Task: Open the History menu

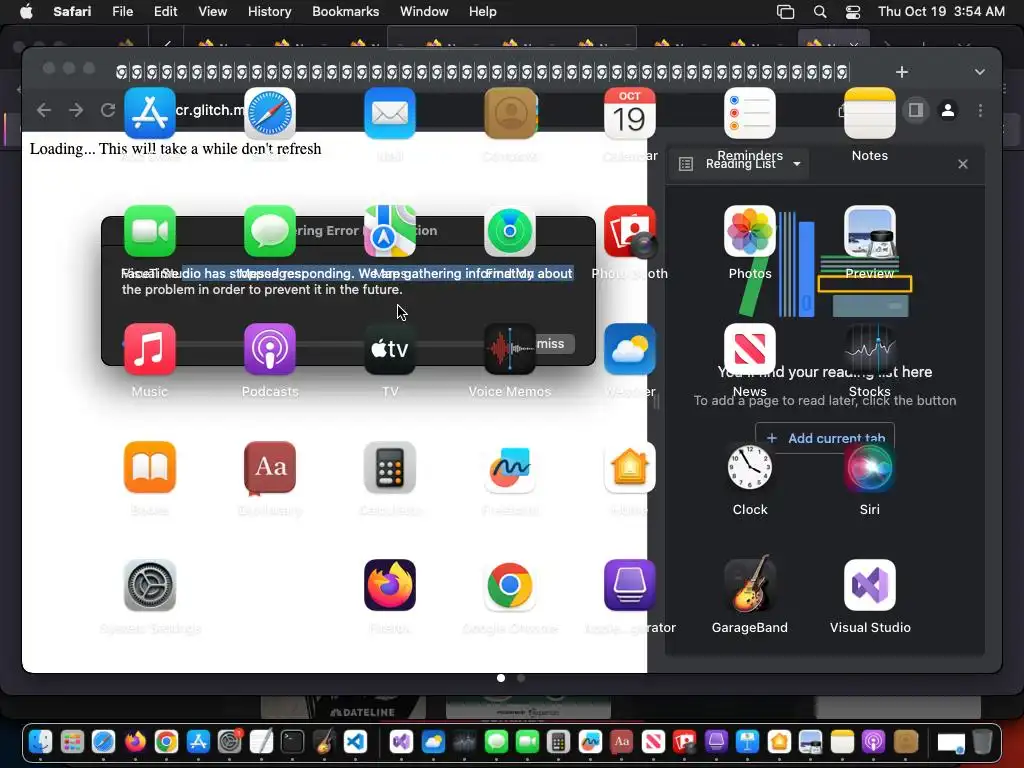Action: 269,11
